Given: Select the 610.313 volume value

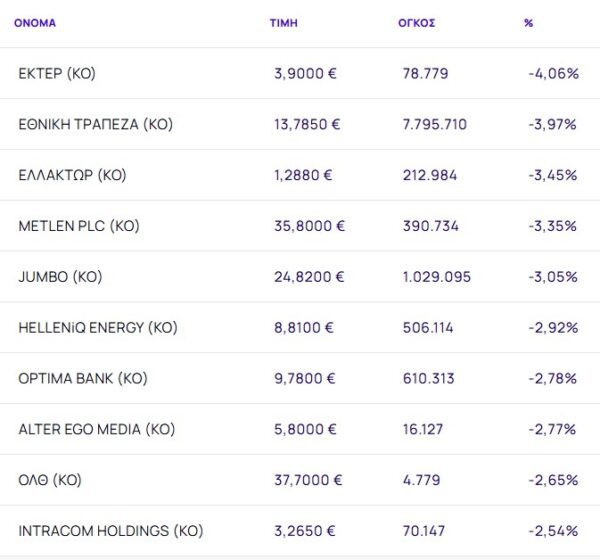Looking at the screenshot, I should click(x=427, y=378).
